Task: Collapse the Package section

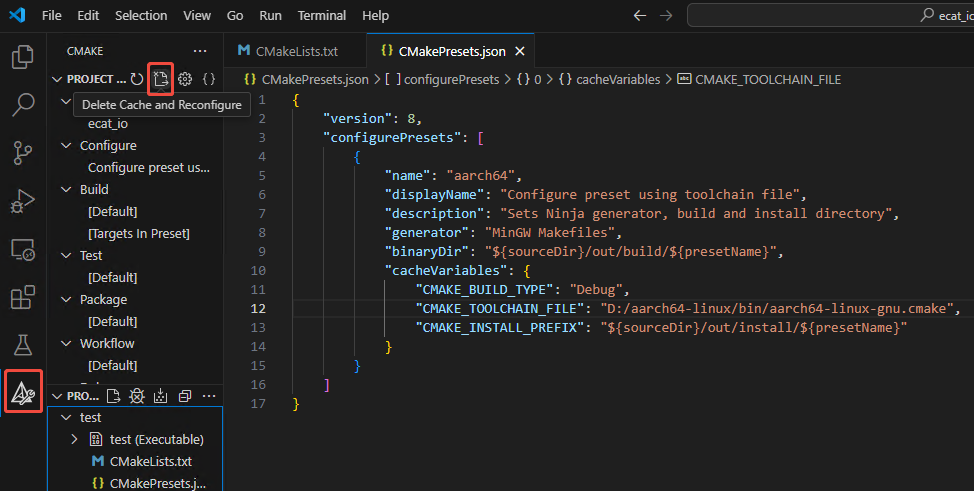Action: 66,300
